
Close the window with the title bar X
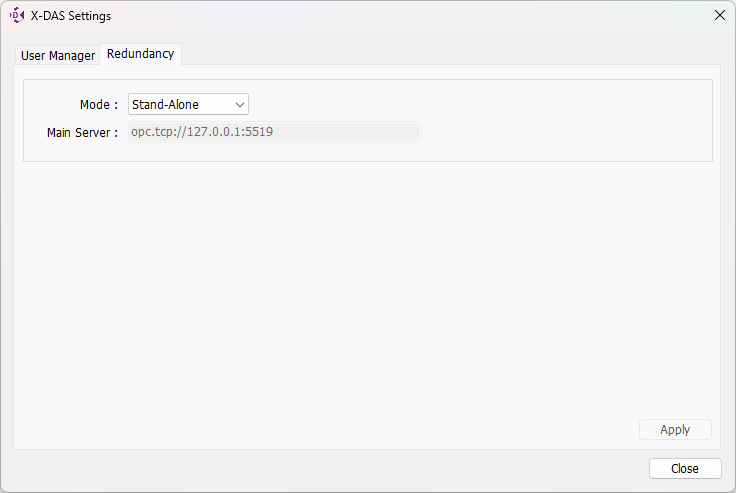719,15
